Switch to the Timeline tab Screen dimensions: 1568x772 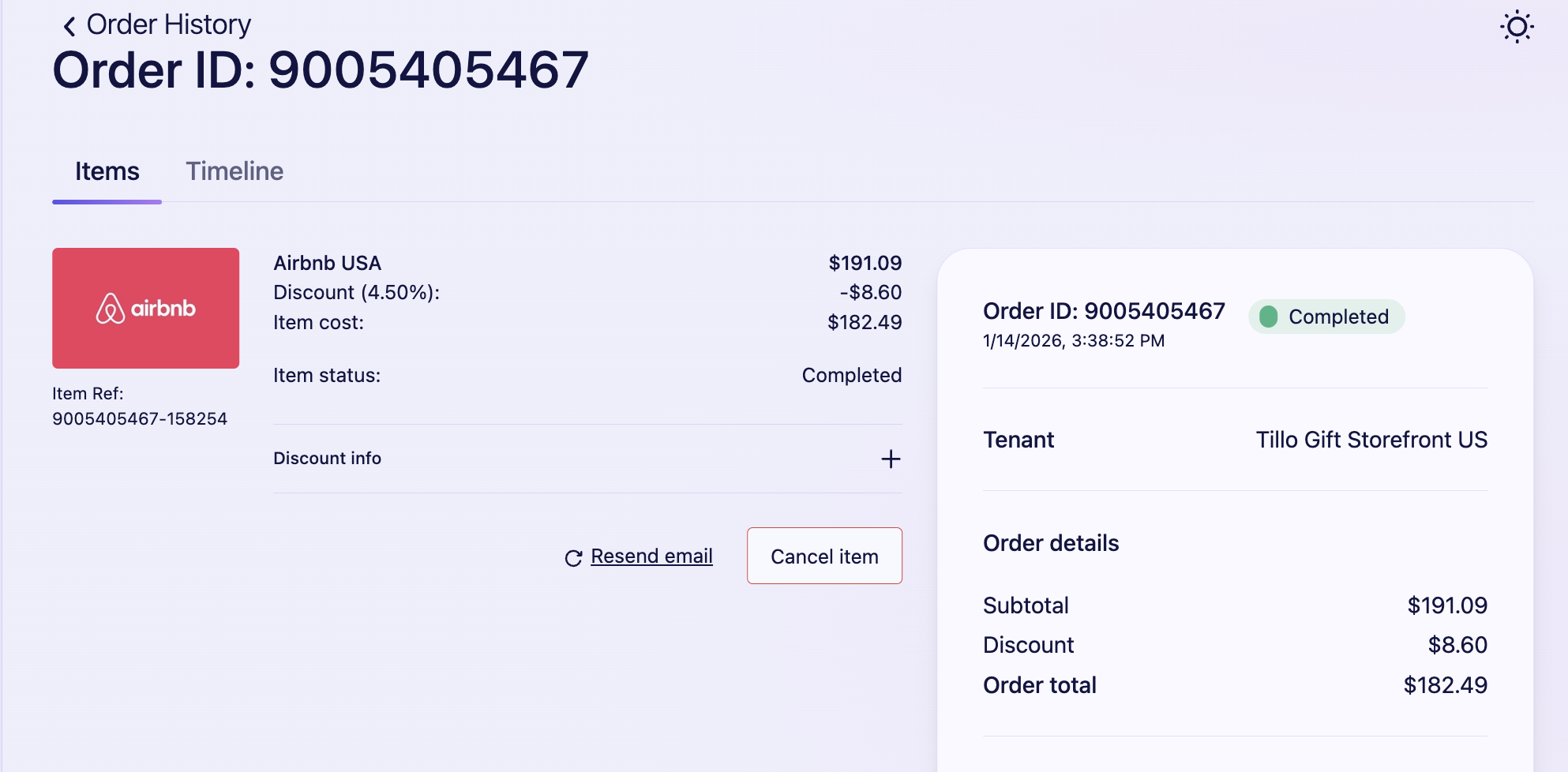coord(234,171)
